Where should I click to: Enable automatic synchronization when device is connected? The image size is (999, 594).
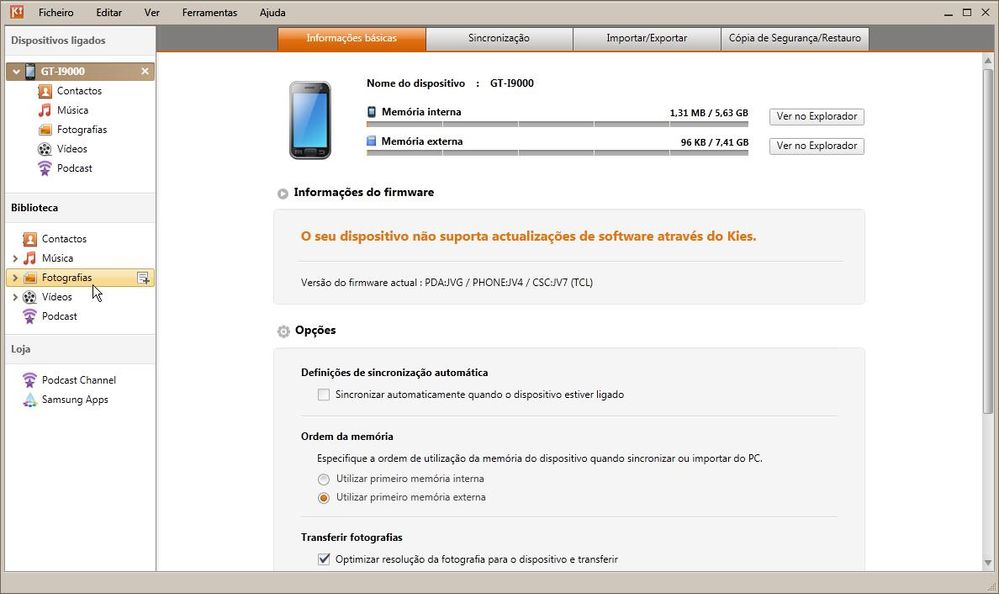point(324,394)
